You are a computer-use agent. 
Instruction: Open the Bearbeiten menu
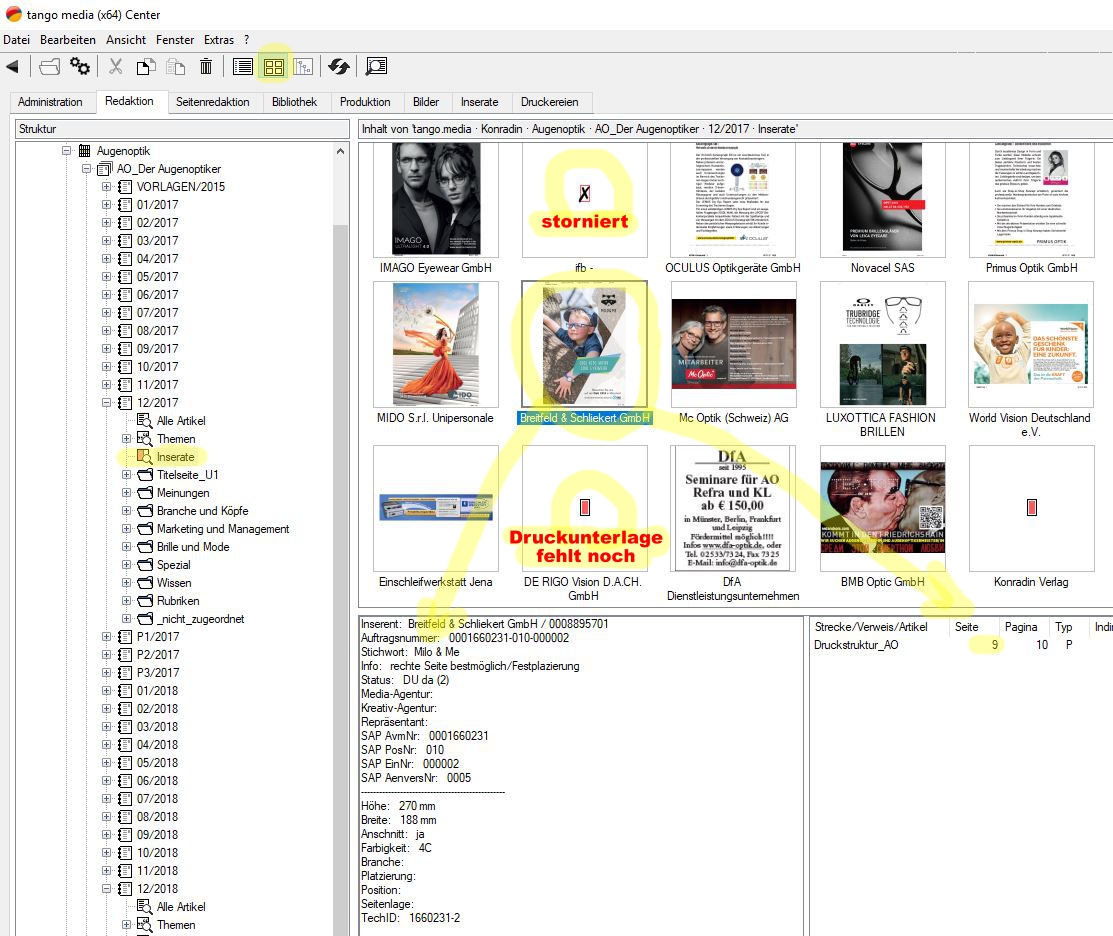68,40
